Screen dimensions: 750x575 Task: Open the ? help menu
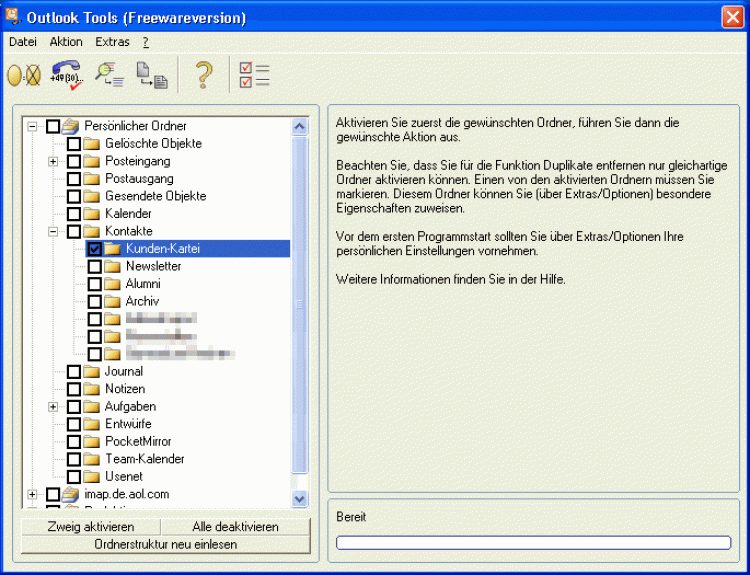tap(146, 42)
